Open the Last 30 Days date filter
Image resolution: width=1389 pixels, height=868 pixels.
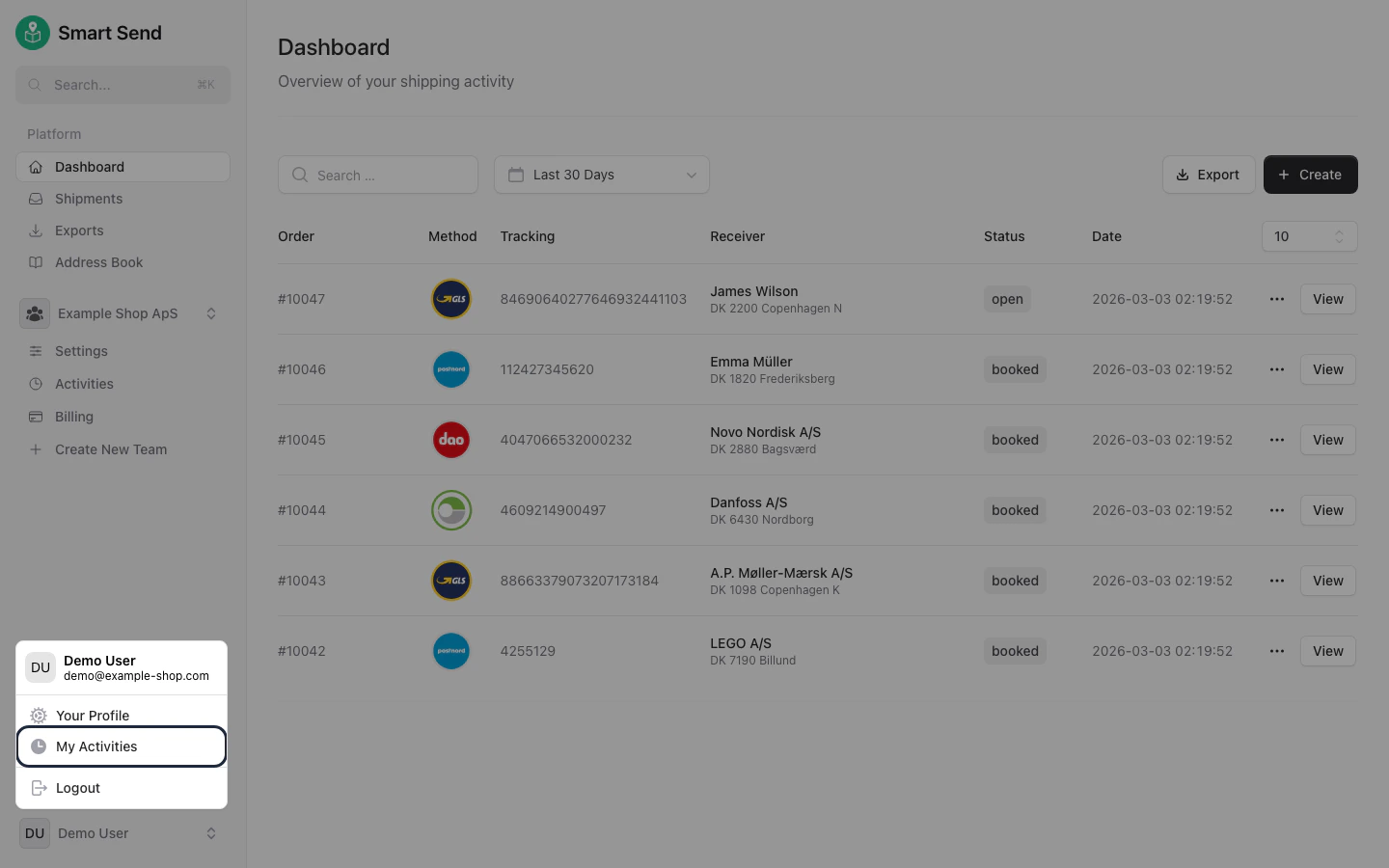601,175
